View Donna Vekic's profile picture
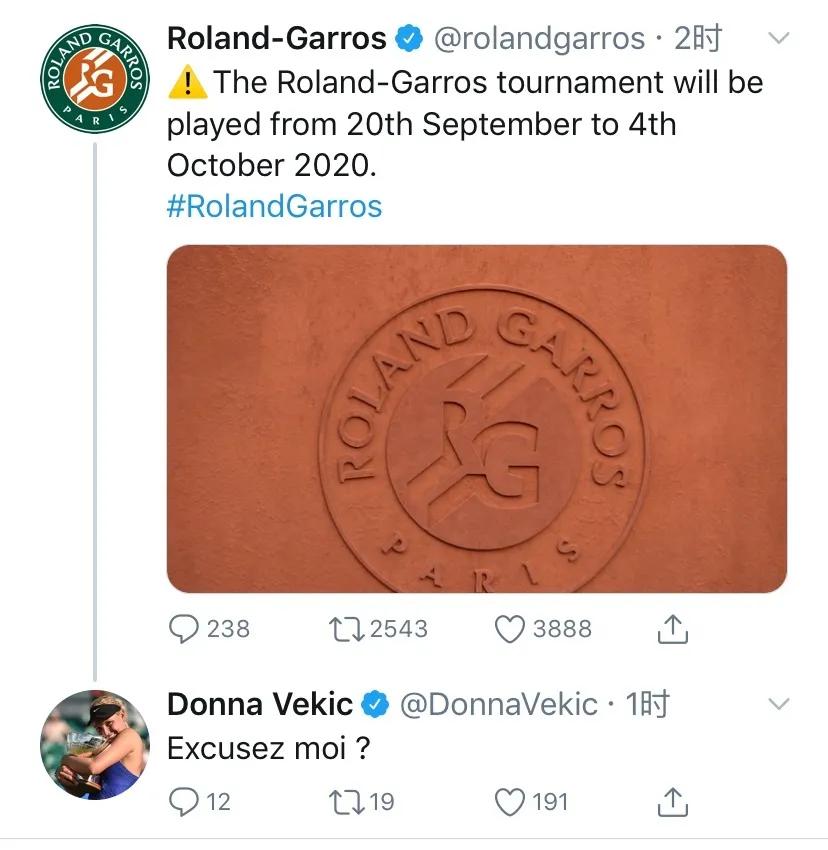828x850 pixels. [x=95, y=744]
